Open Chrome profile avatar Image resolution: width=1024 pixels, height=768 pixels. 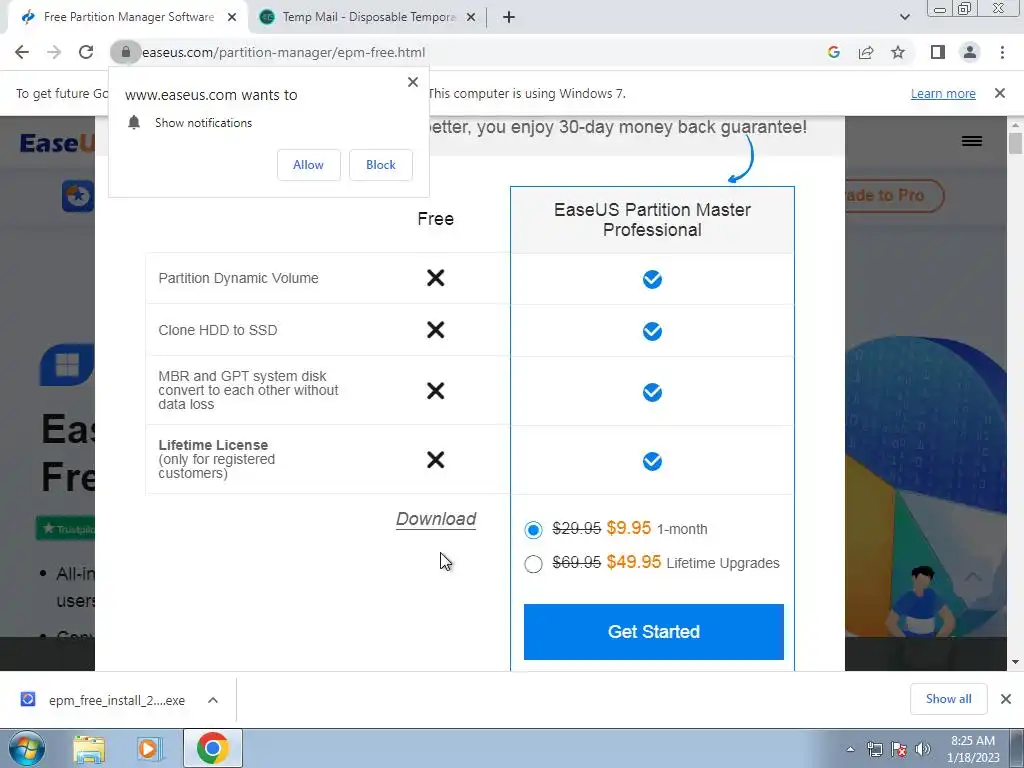[970, 52]
